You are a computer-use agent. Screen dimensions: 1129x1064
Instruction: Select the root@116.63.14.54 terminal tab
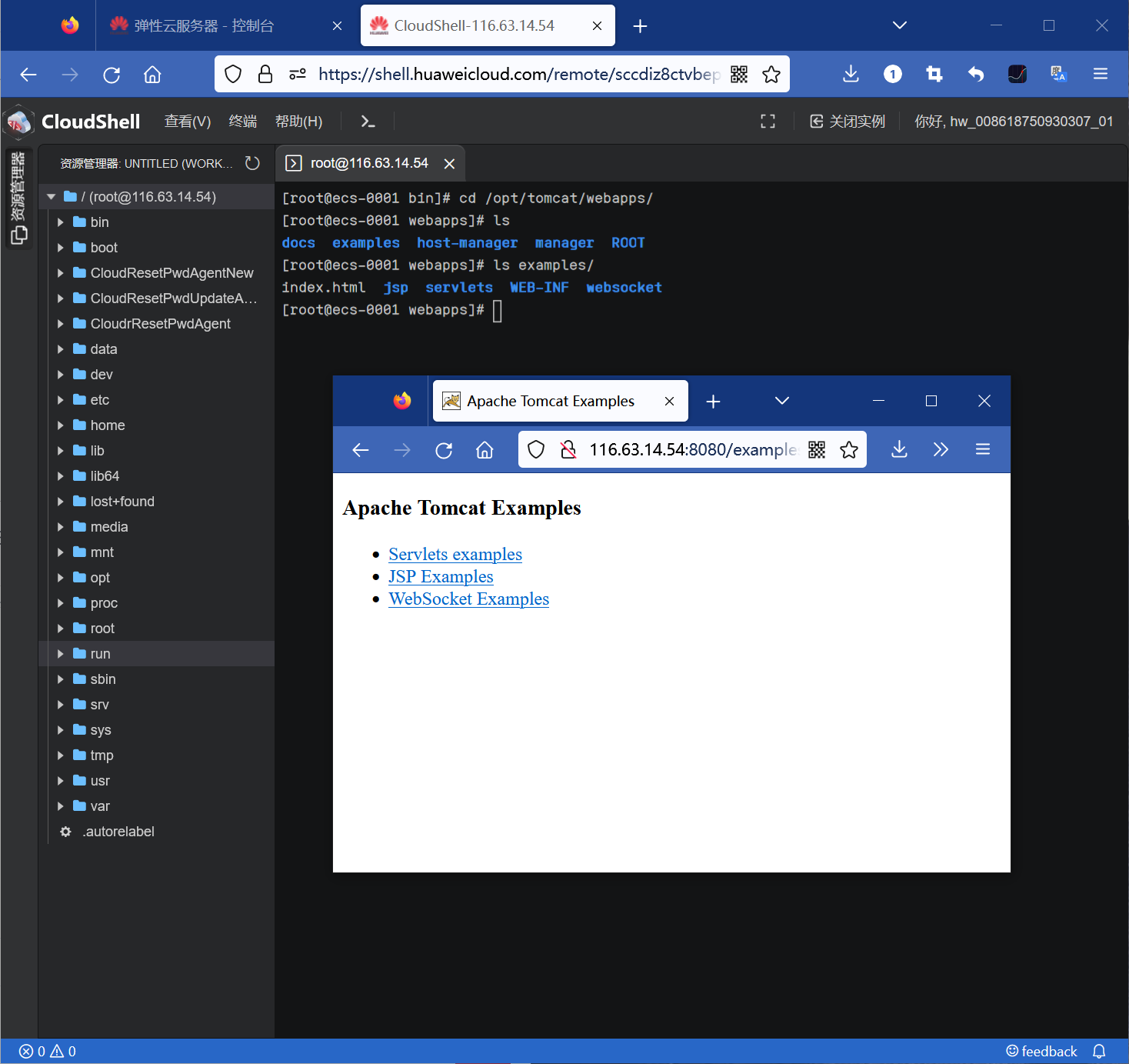[370, 163]
